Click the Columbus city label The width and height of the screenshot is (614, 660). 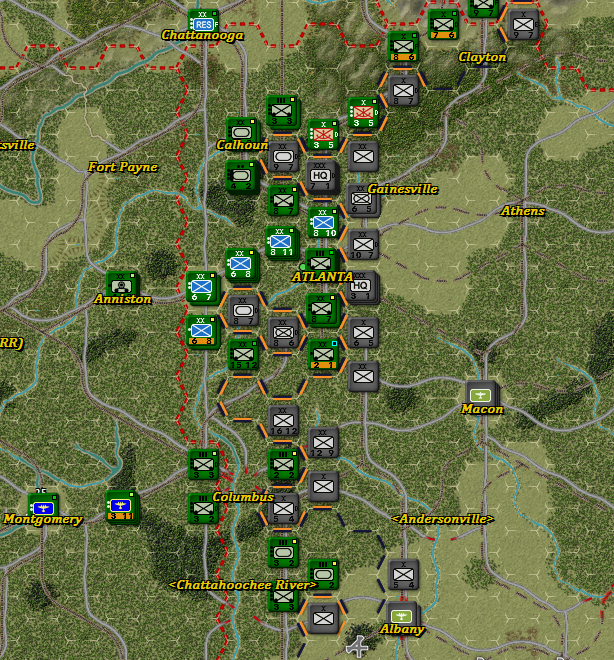tap(243, 497)
